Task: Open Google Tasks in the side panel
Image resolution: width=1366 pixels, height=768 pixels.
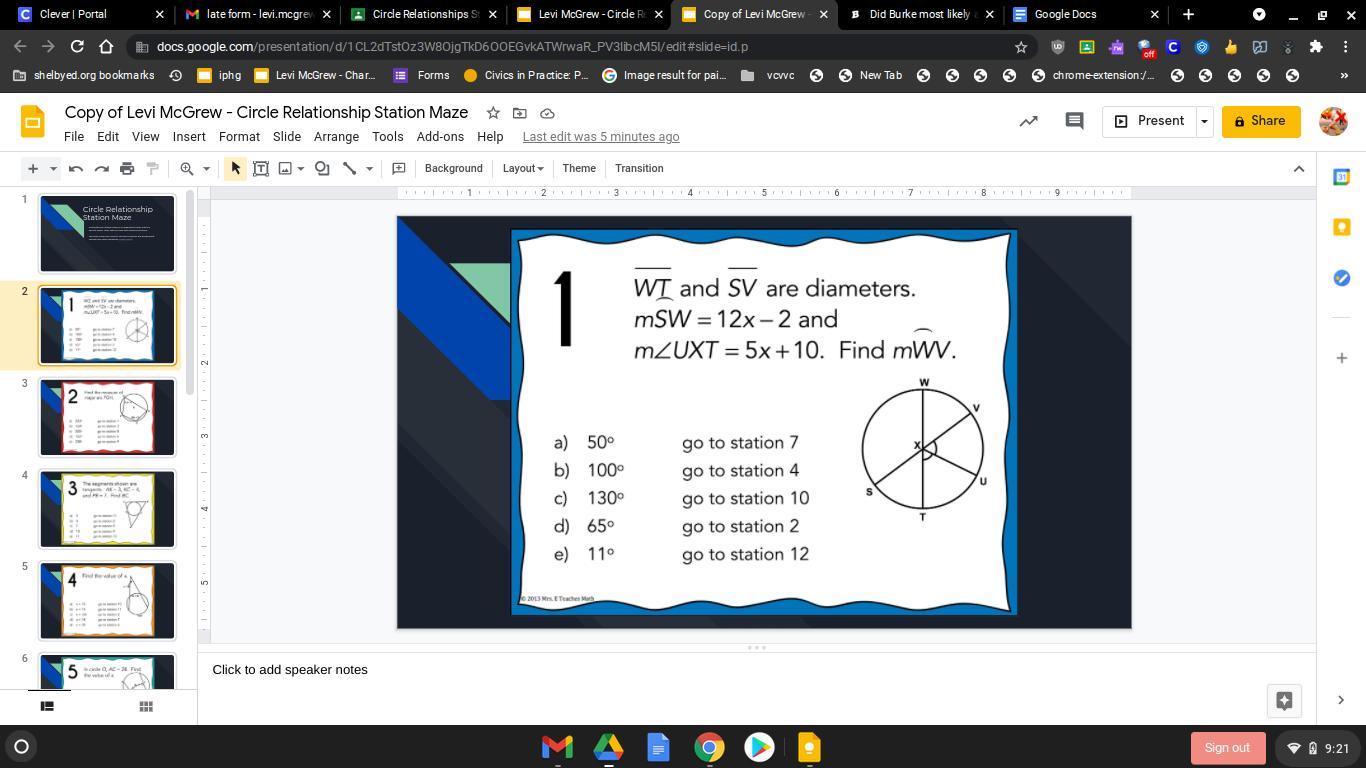Action: click(1342, 277)
